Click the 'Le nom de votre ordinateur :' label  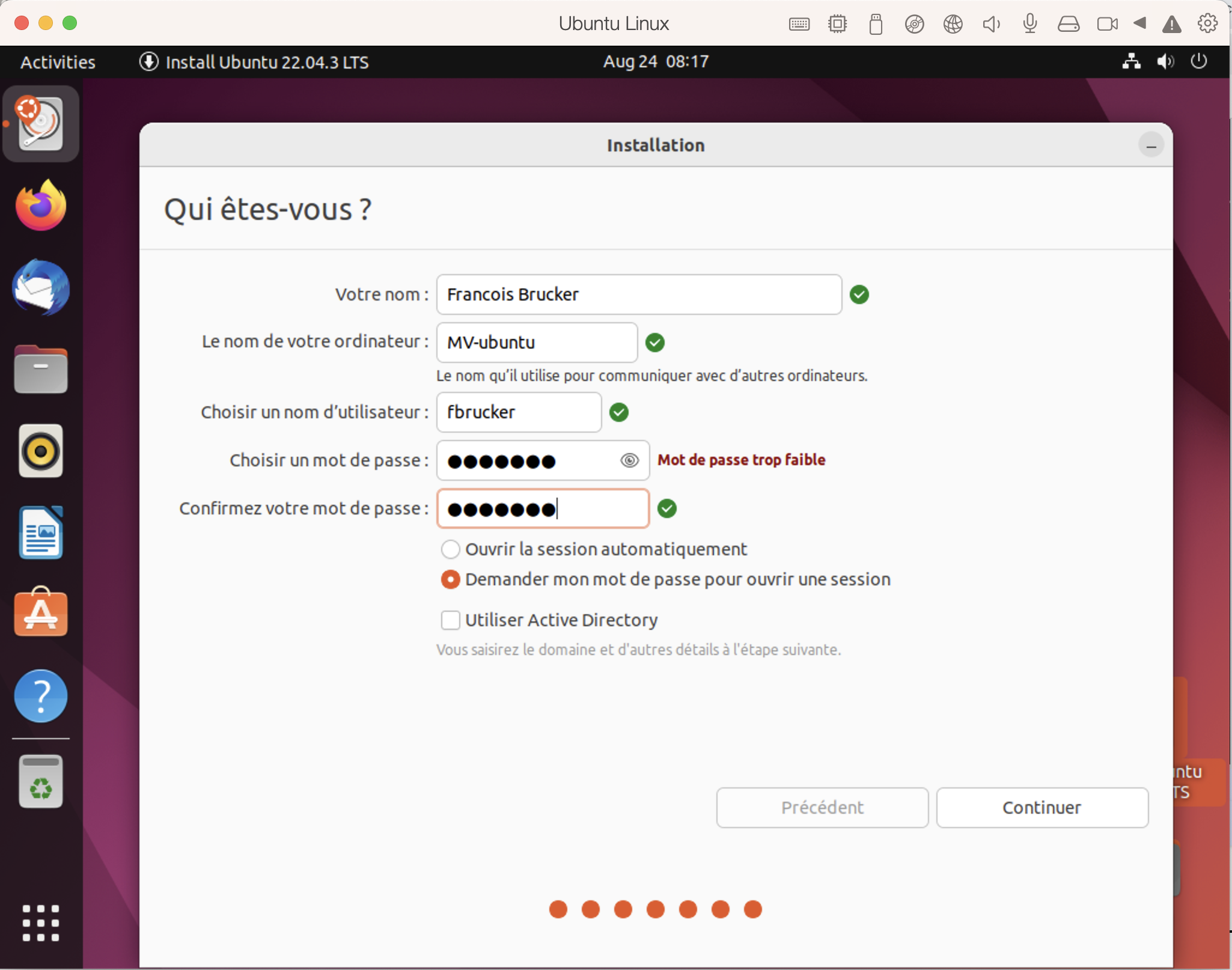(315, 341)
